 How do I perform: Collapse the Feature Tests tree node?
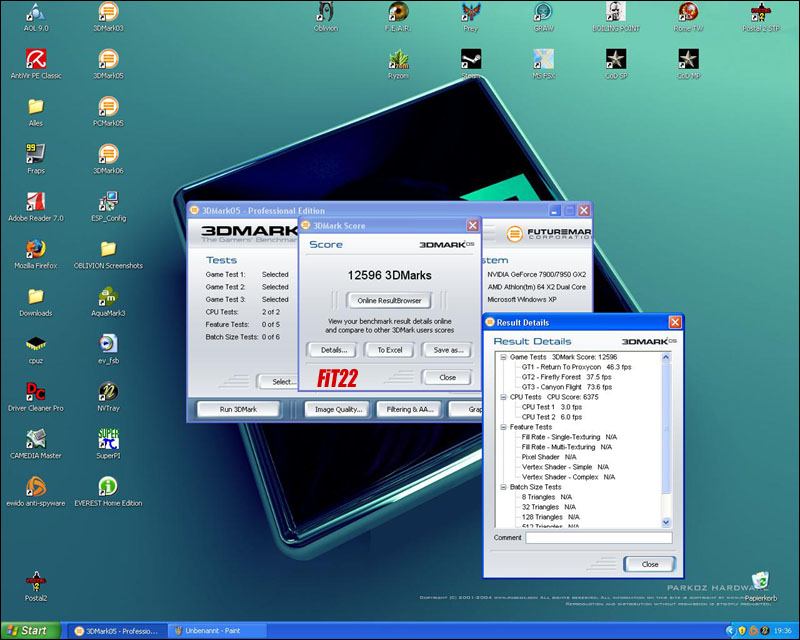(x=503, y=427)
